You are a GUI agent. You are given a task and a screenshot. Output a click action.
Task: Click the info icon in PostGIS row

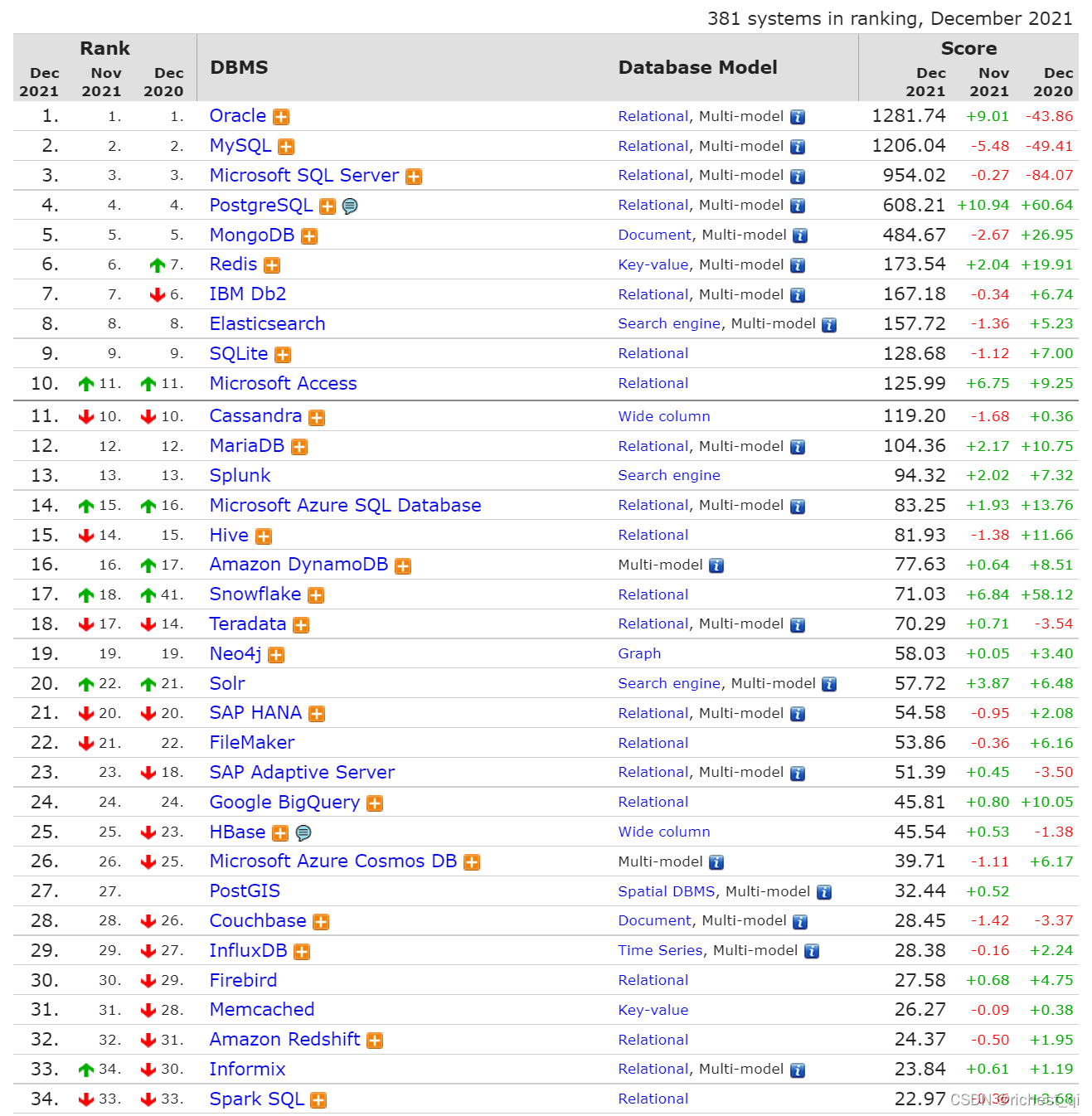[x=824, y=892]
